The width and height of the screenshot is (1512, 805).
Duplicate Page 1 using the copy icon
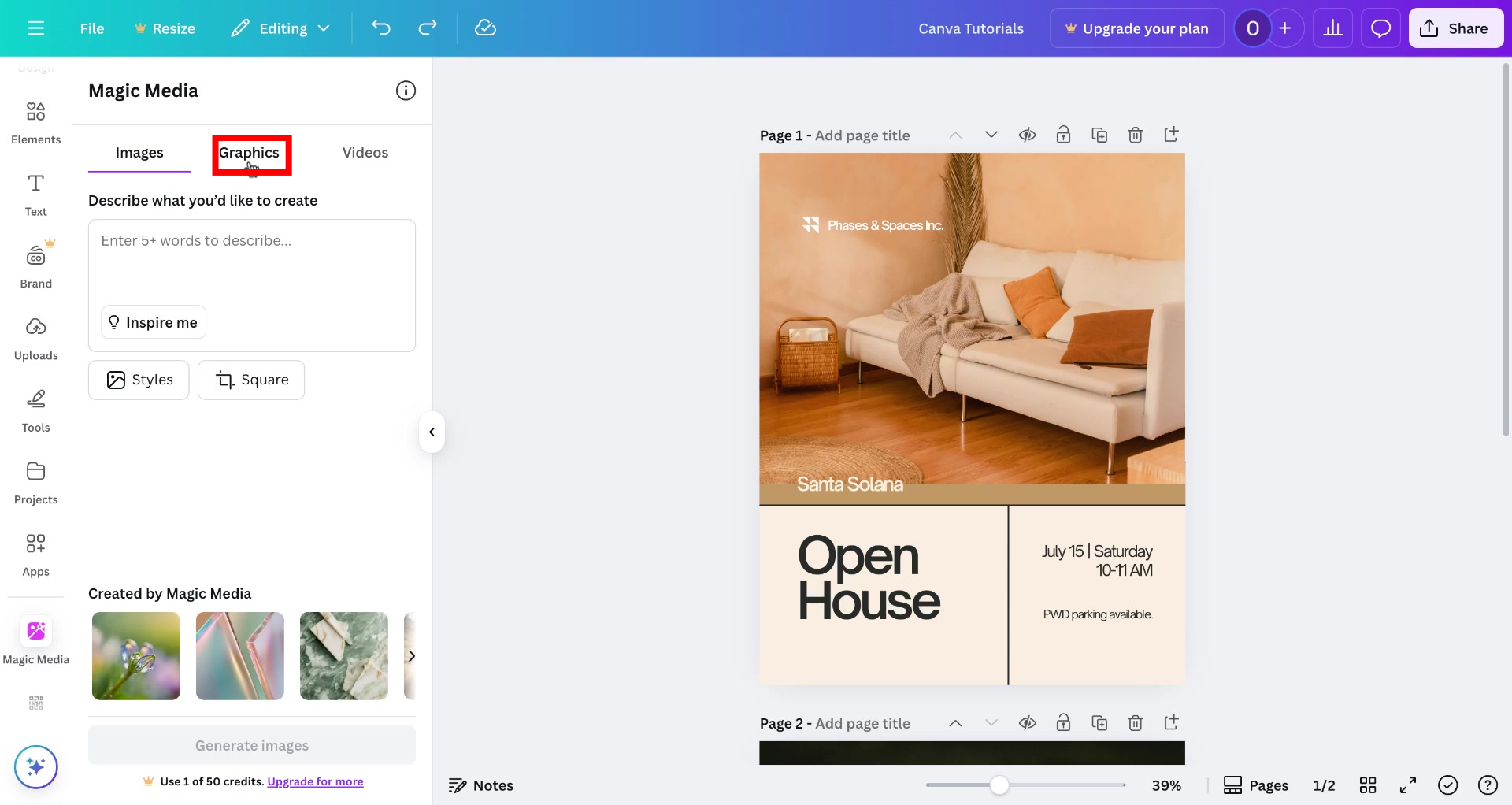[1099, 135]
